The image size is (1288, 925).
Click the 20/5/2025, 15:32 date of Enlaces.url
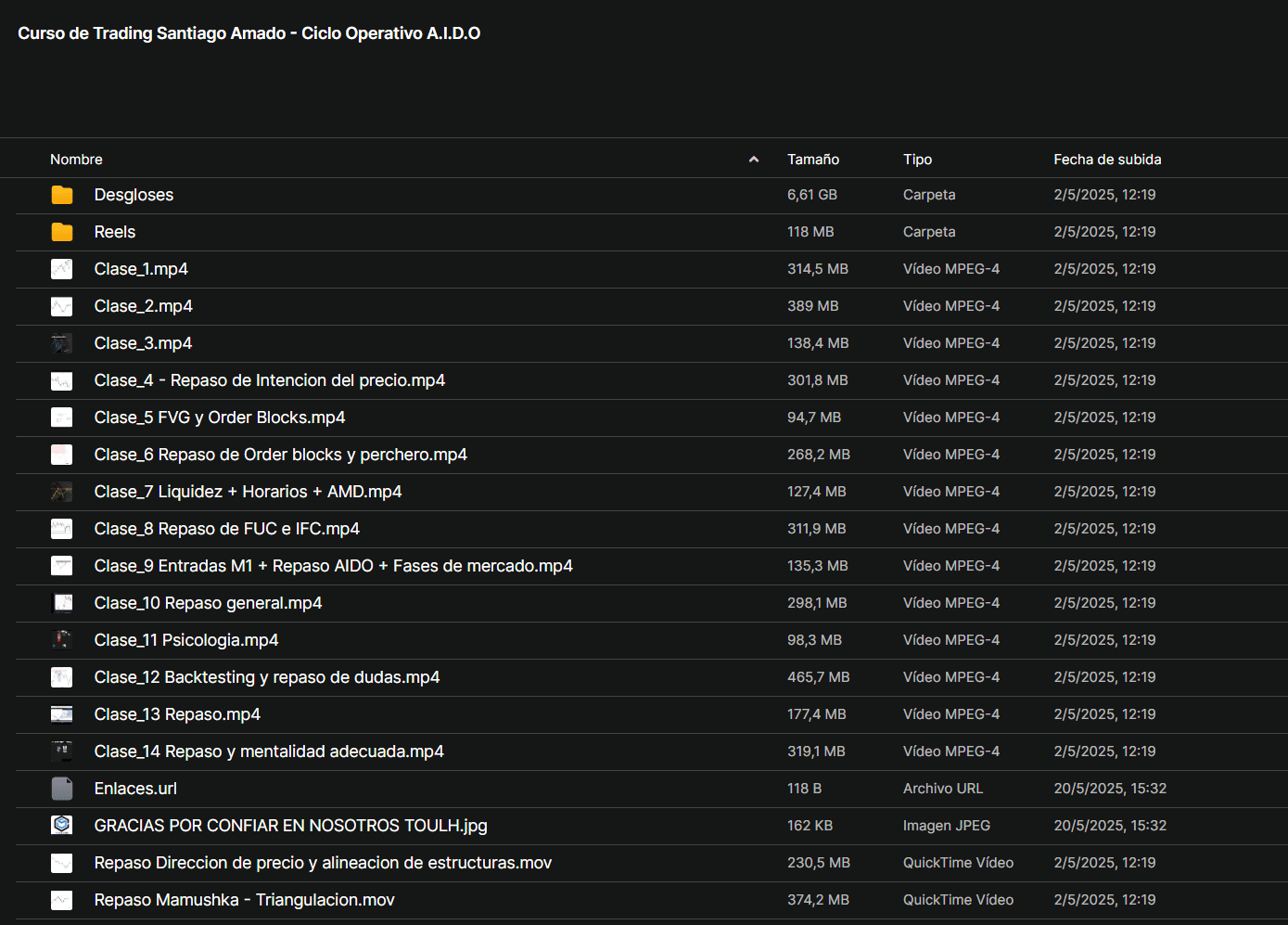pos(1110,789)
